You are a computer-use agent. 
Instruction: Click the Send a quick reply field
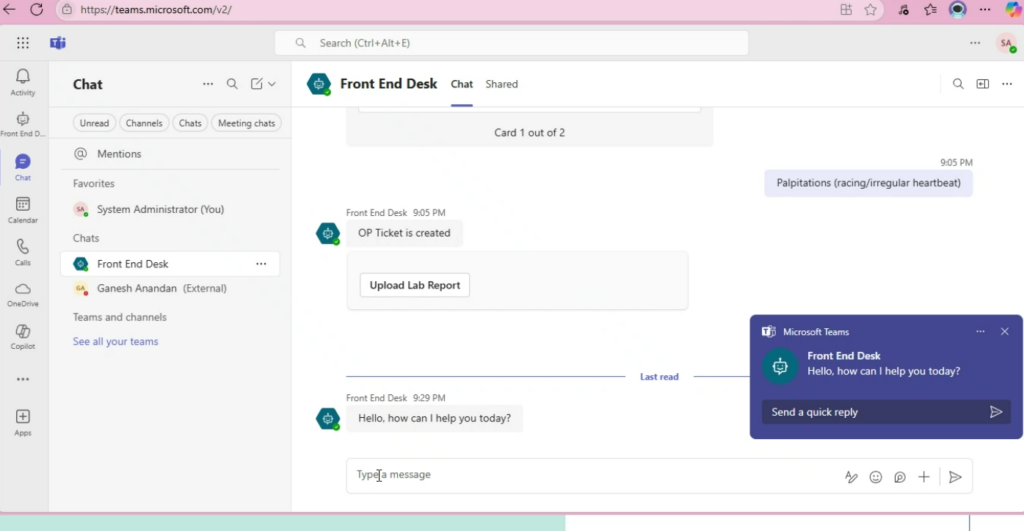click(874, 412)
